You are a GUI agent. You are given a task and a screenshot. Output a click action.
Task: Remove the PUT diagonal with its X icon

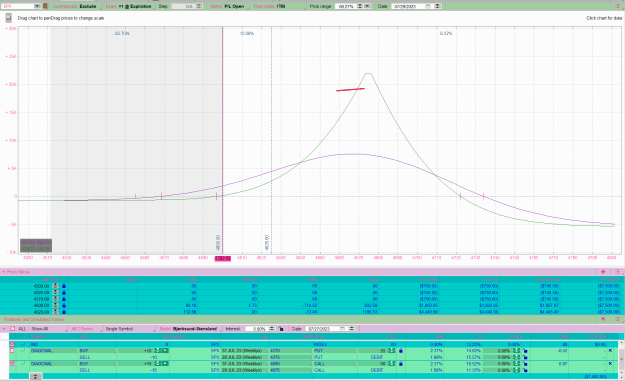(610, 351)
